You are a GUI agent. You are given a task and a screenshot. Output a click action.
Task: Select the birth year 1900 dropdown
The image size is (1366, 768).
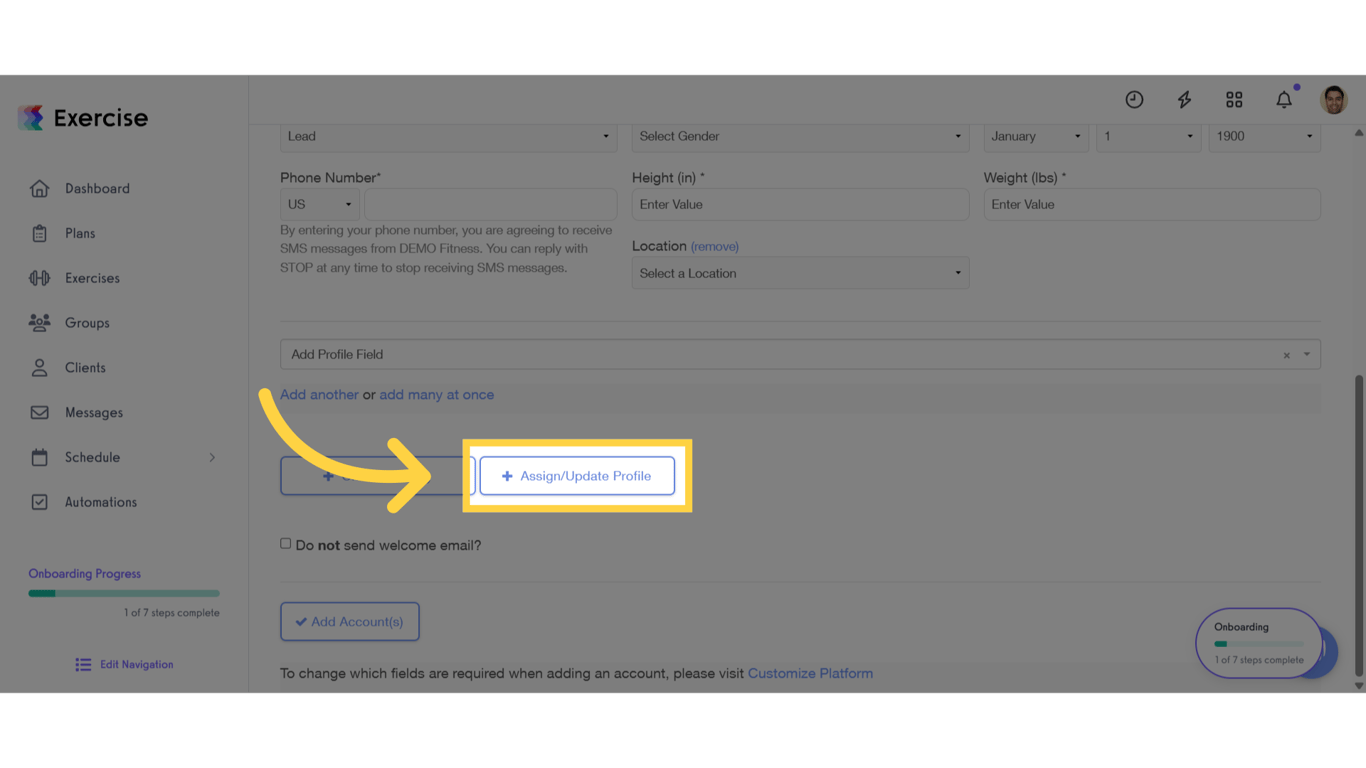[x=1264, y=136]
